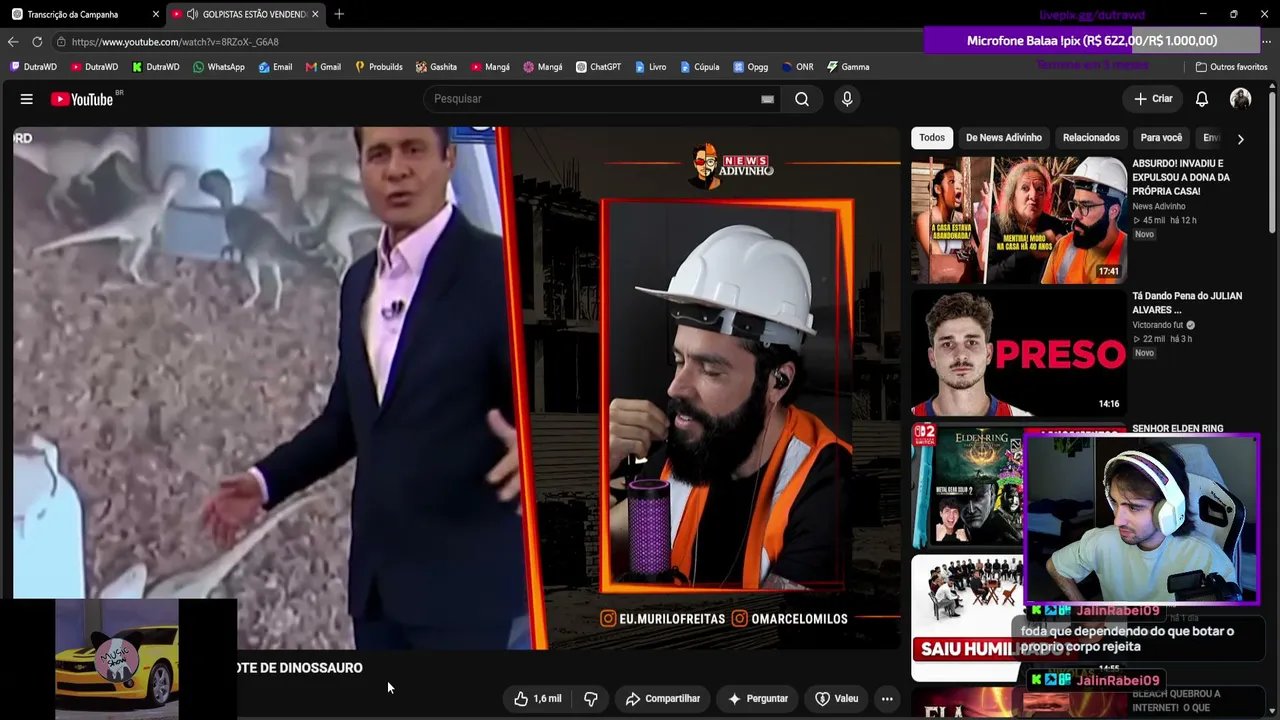This screenshot has width=1280, height=720.
Task: Like the video with 1,6 mil likes
Action: 538,699
